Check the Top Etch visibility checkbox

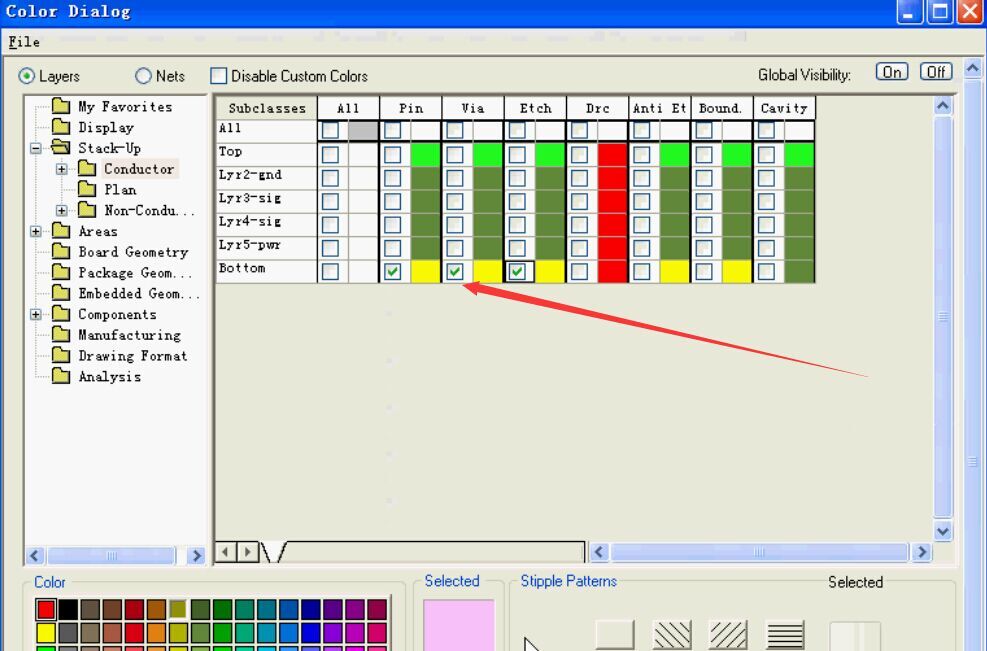[x=517, y=155]
